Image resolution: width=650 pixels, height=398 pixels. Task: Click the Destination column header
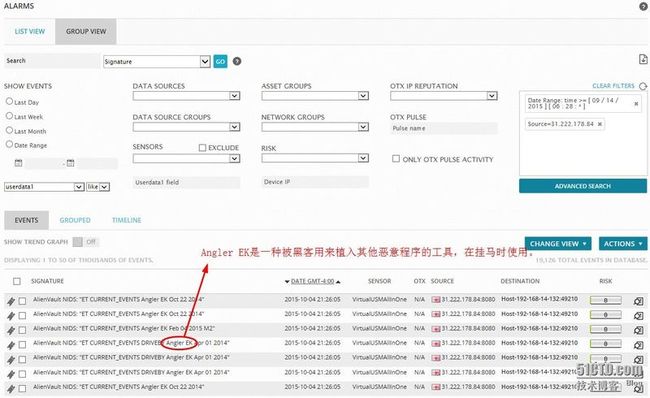tap(520, 281)
